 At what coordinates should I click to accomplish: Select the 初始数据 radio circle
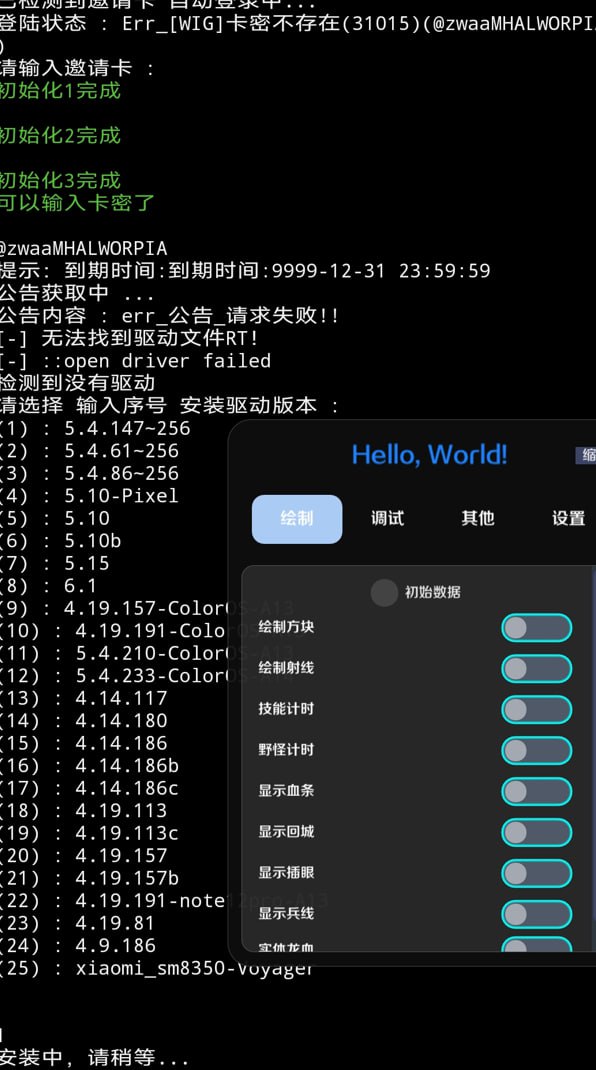pos(384,592)
